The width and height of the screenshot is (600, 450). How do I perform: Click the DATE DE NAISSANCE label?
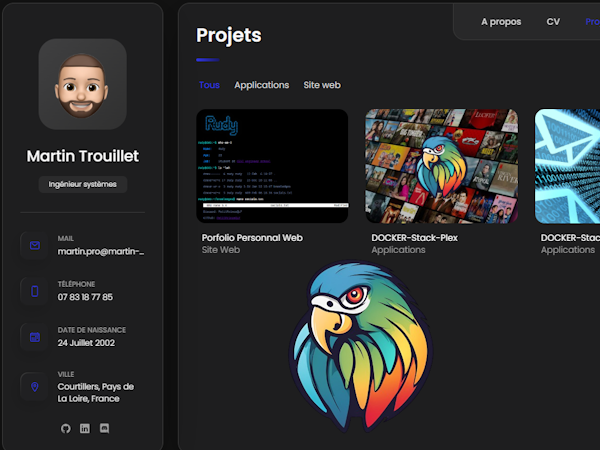92,330
